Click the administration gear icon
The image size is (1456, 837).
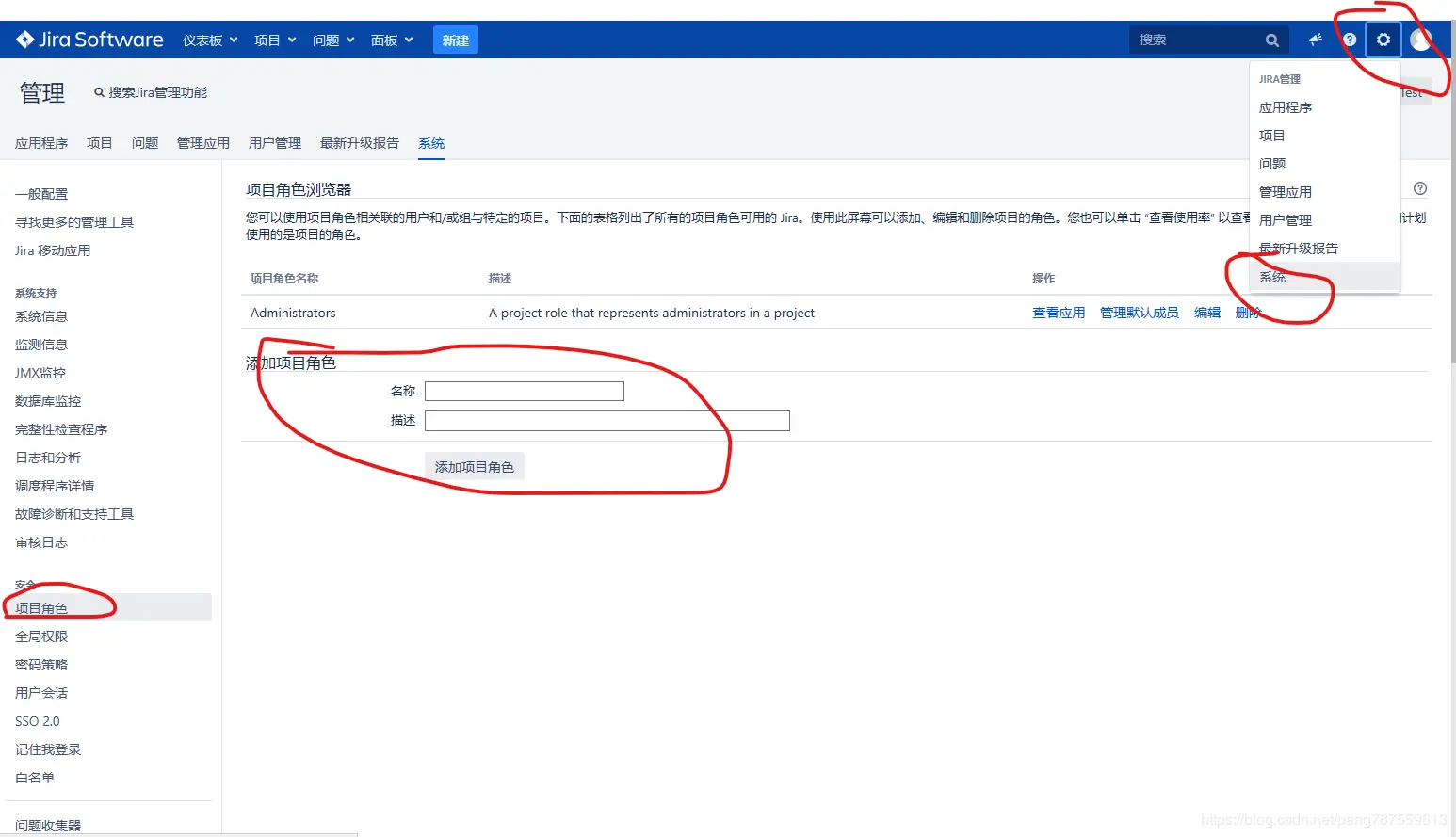(1383, 40)
